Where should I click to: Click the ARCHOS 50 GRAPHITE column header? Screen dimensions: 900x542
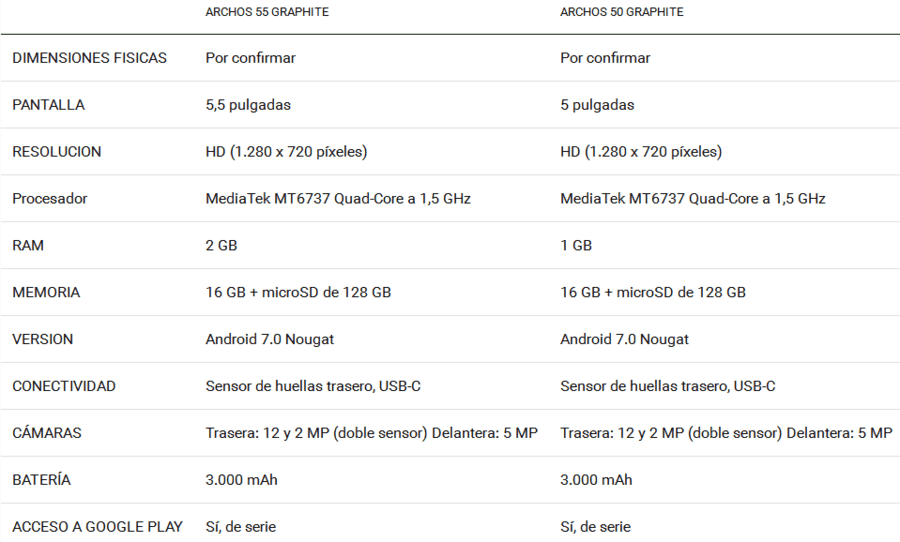coord(622,12)
